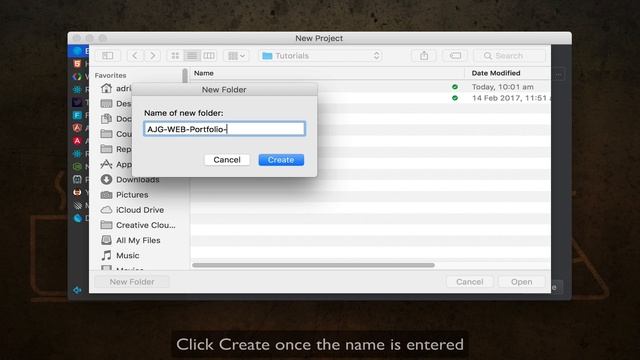Open the Applications favorite
This screenshot has width=640, height=360.
point(116,164)
